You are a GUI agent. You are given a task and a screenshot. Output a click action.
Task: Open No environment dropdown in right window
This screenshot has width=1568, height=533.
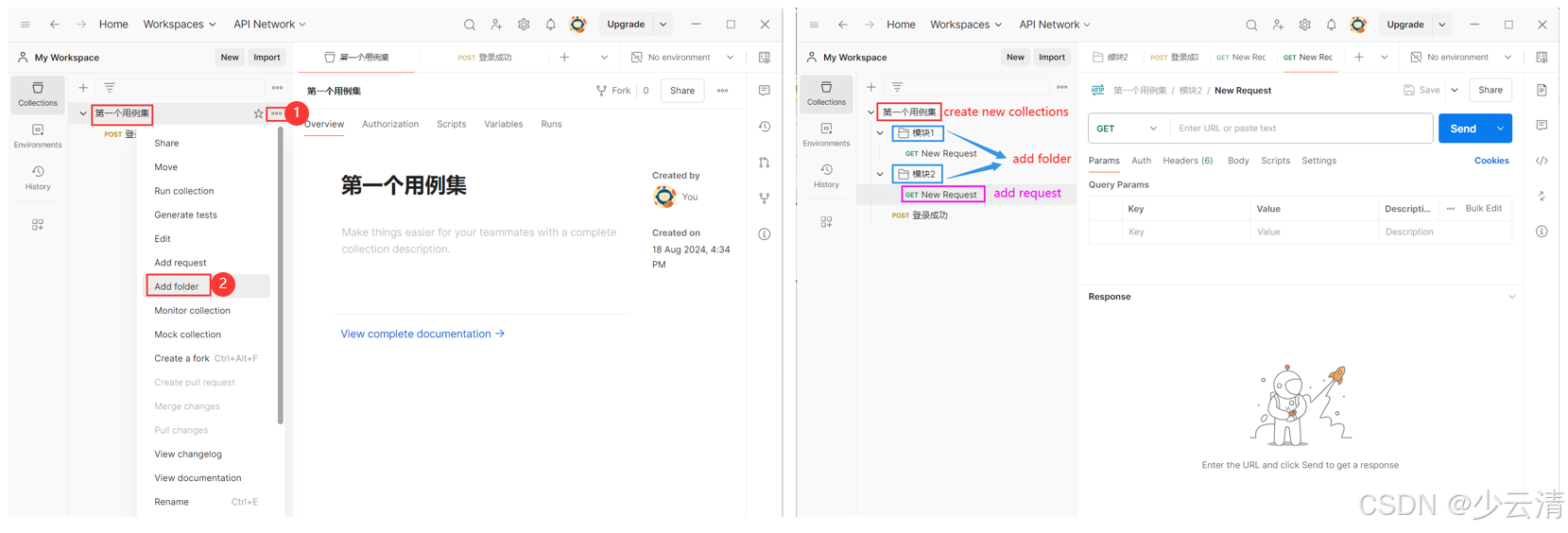click(x=1463, y=58)
